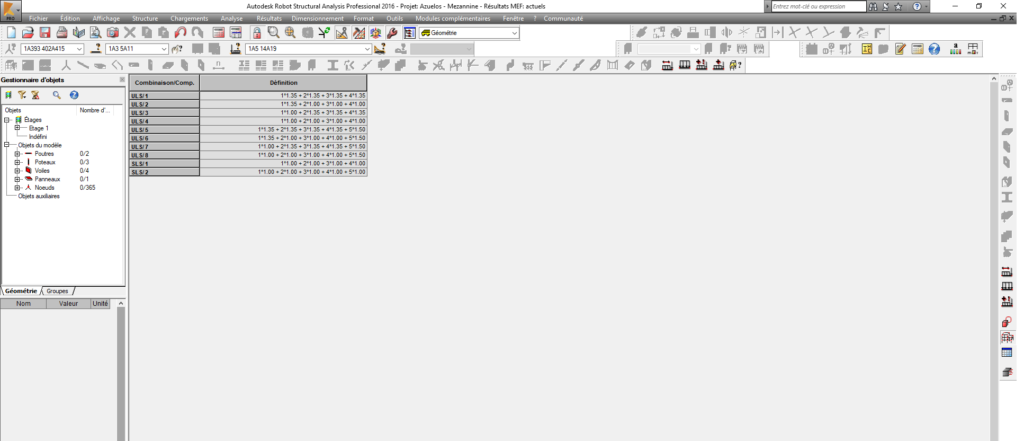Viewport: 1024px width, 441px height.
Task: Select the Indéfini tree item
Action: point(38,137)
